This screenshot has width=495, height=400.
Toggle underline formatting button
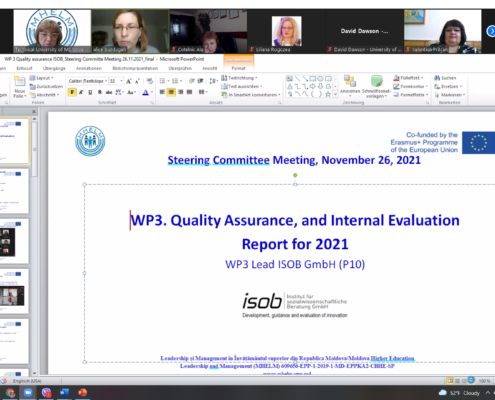click(90, 92)
